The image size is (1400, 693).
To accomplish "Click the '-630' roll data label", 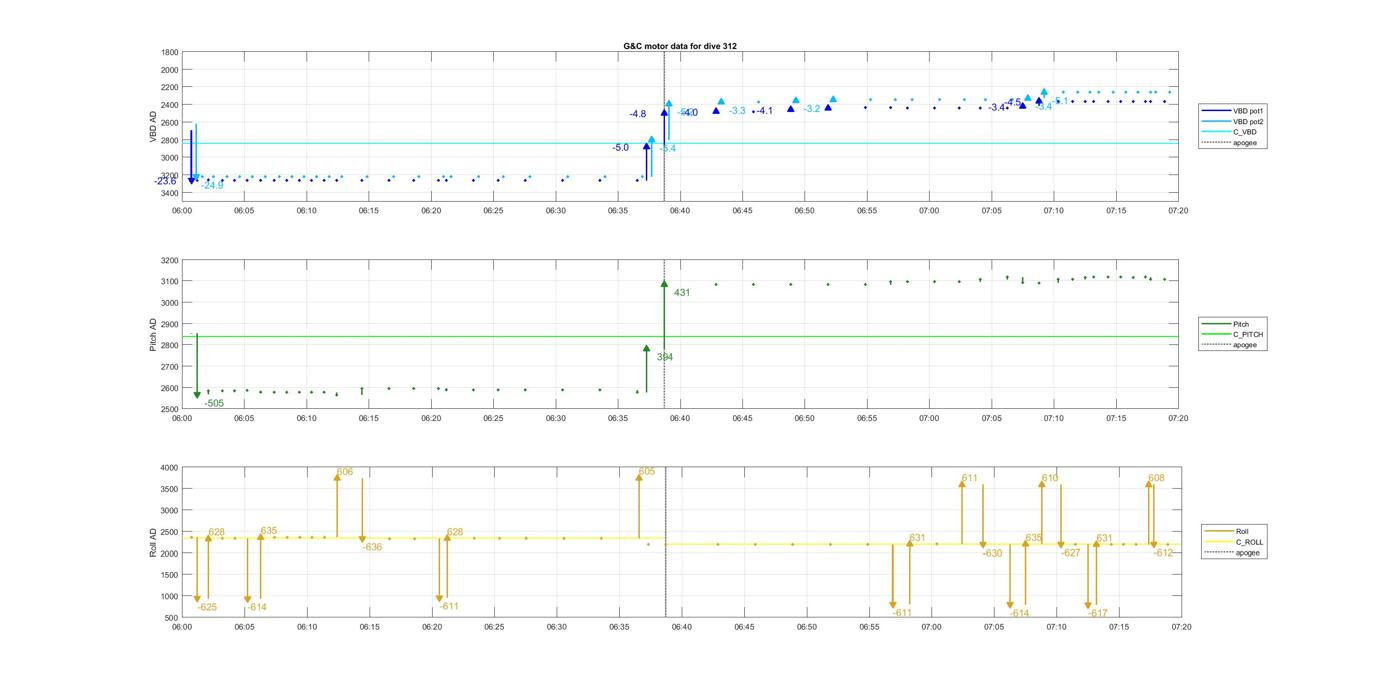I will click(992, 553).
